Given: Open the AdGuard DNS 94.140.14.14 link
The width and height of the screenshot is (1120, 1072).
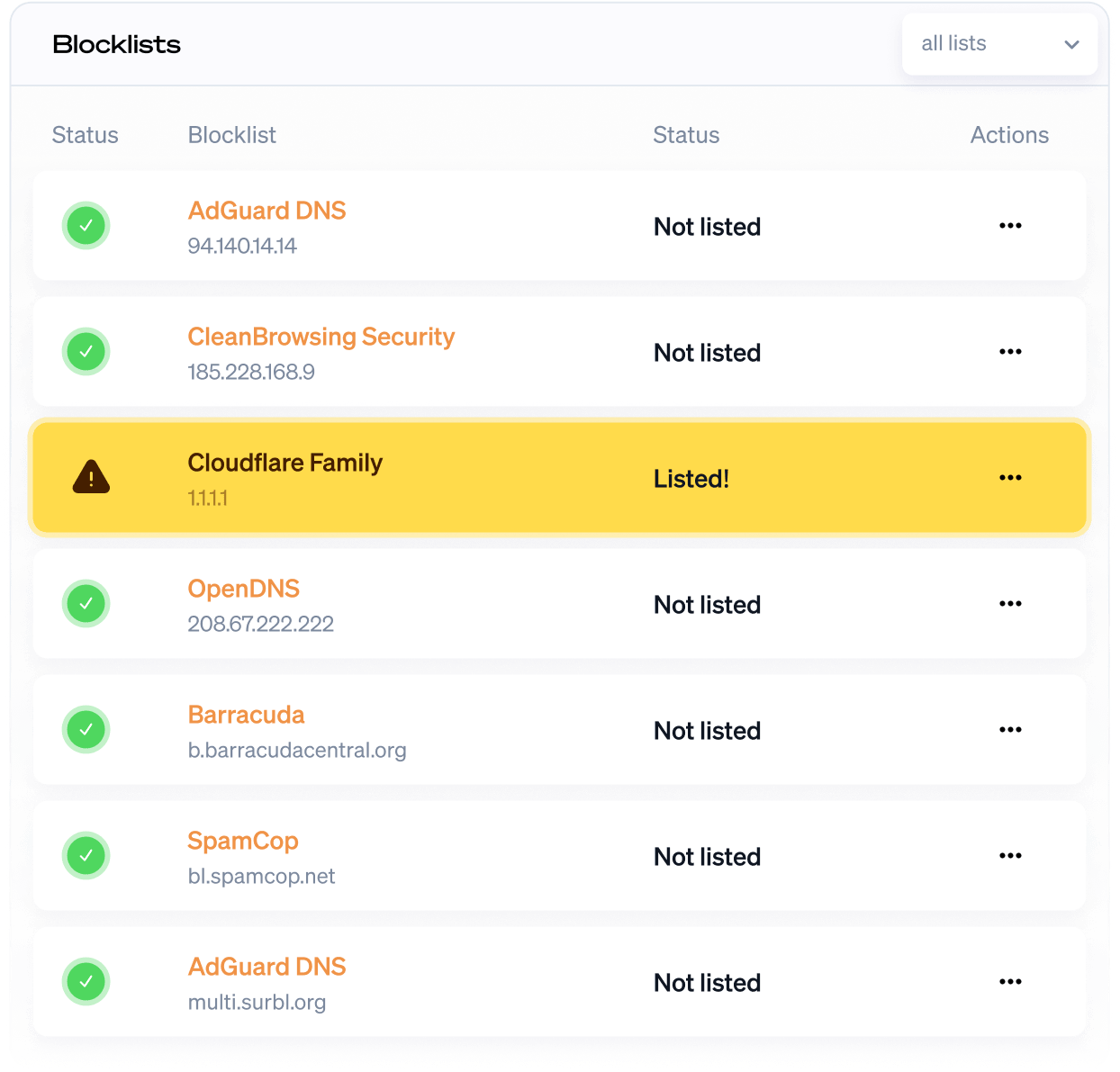Looking at the screenshot, I should click(266, 211).
